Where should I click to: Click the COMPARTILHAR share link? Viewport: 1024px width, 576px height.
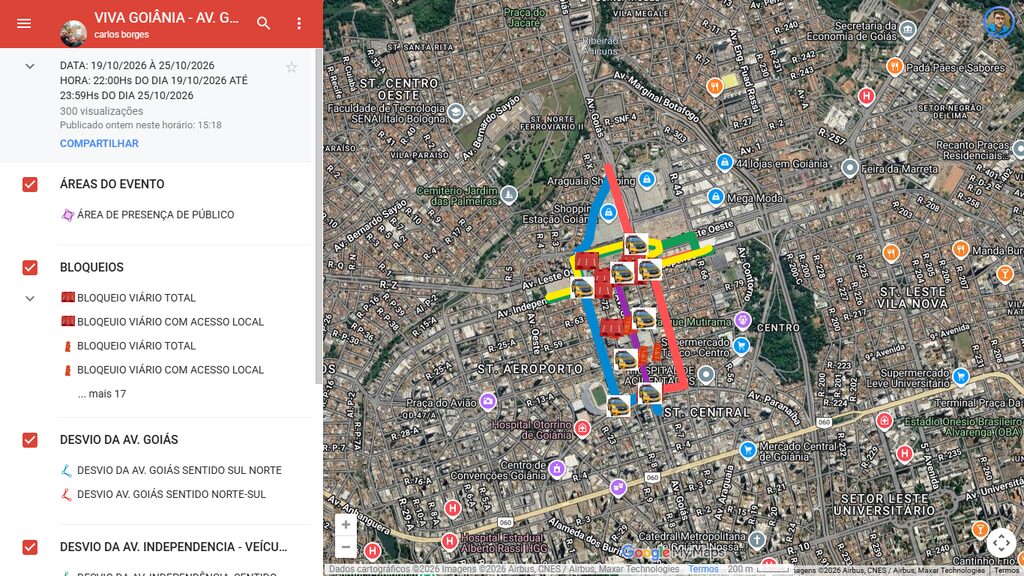pos(99,144)
